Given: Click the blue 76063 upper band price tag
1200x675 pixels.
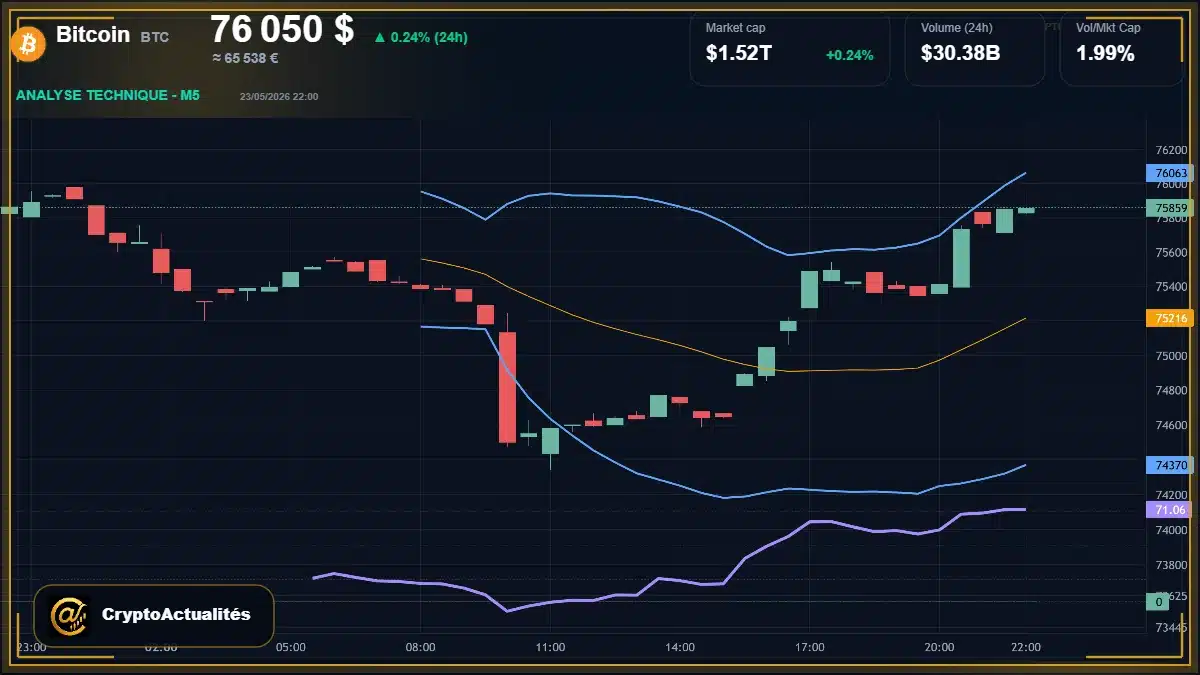Looking at the screenshot, I should pyautogui.click(x=1170, y=173).
